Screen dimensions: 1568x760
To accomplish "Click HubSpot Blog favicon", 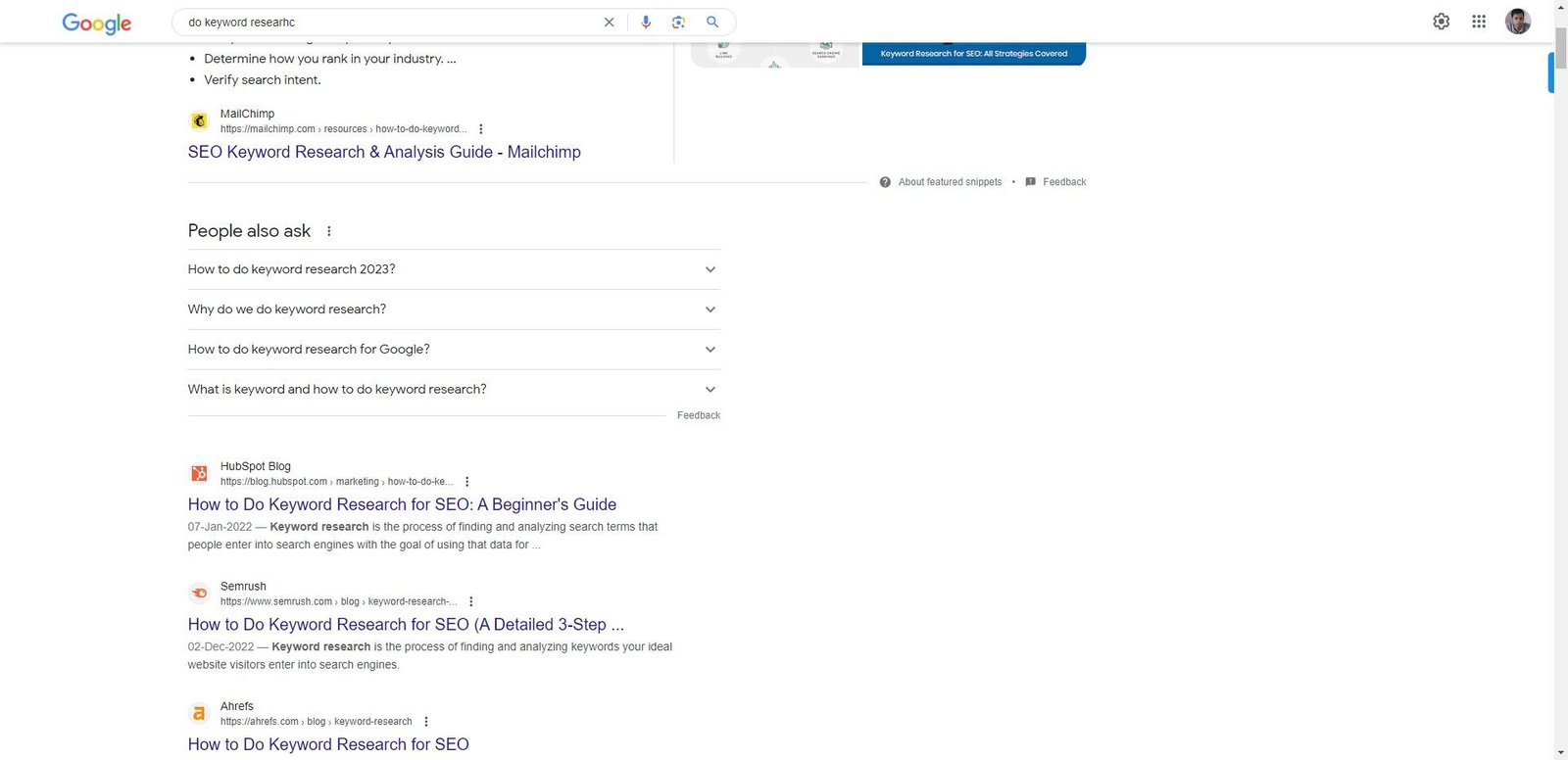I will click(x=199, y=473).
